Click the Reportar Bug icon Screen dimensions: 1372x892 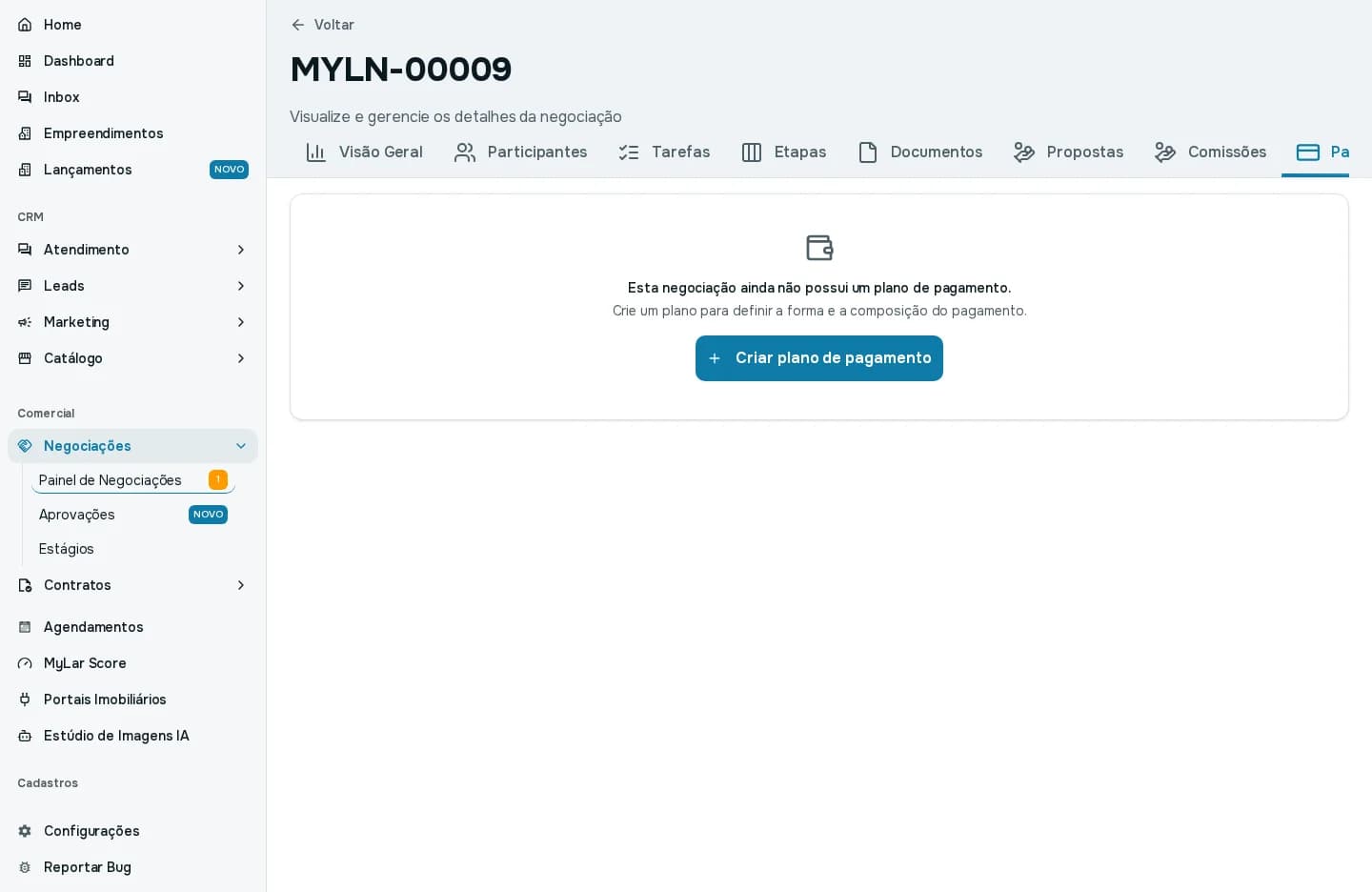pos(25,867)
